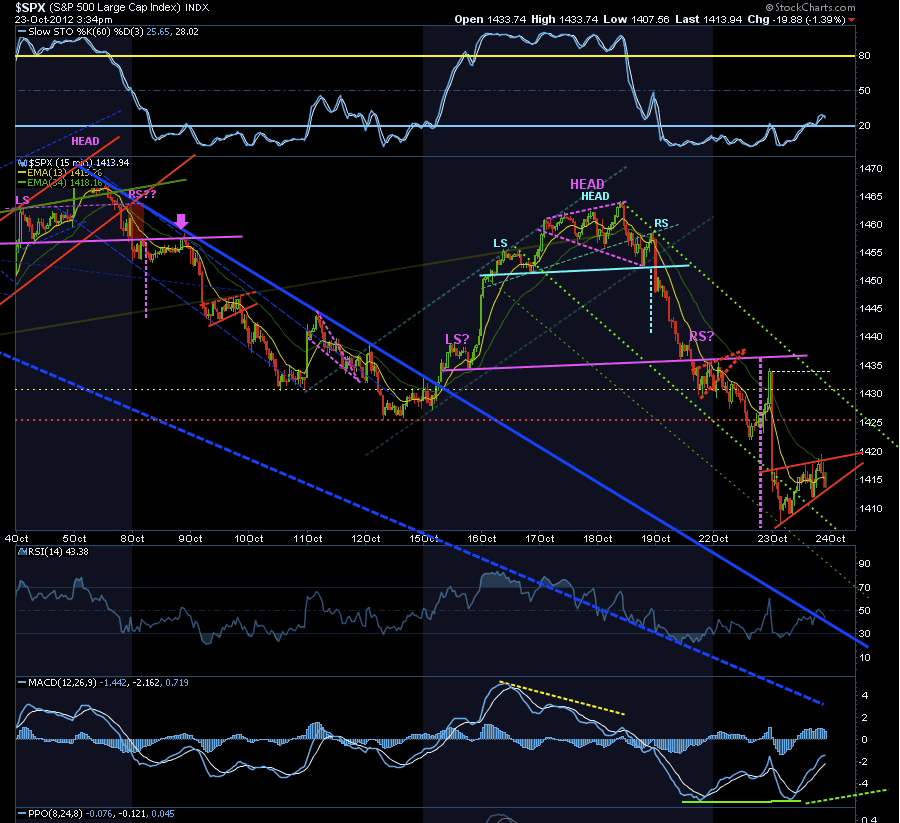Viewport: 900px width, 823px height.
Task: Click the EMA(34) legend entry
Action: click(65, 183)
